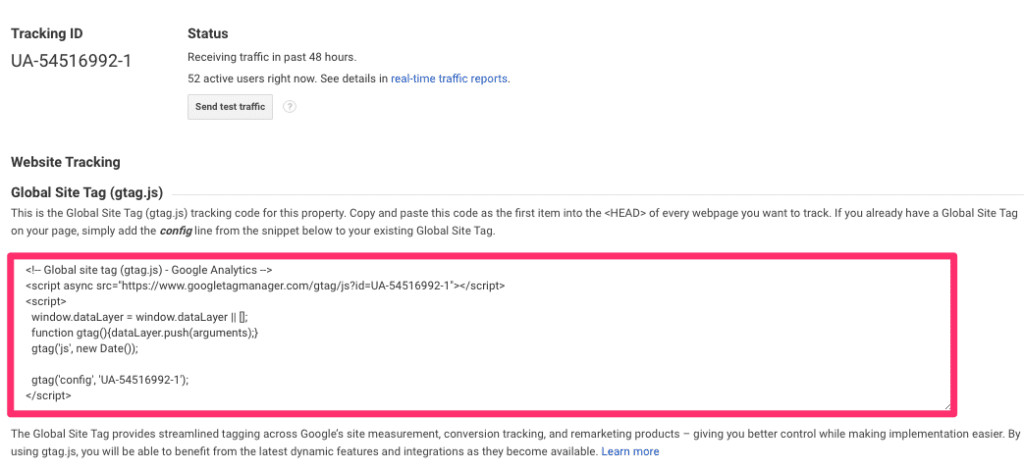Image resolution: width=1024 pixels, height=470 pixels.
Task: Click the Send test traffic button
Action: point(230,107)
